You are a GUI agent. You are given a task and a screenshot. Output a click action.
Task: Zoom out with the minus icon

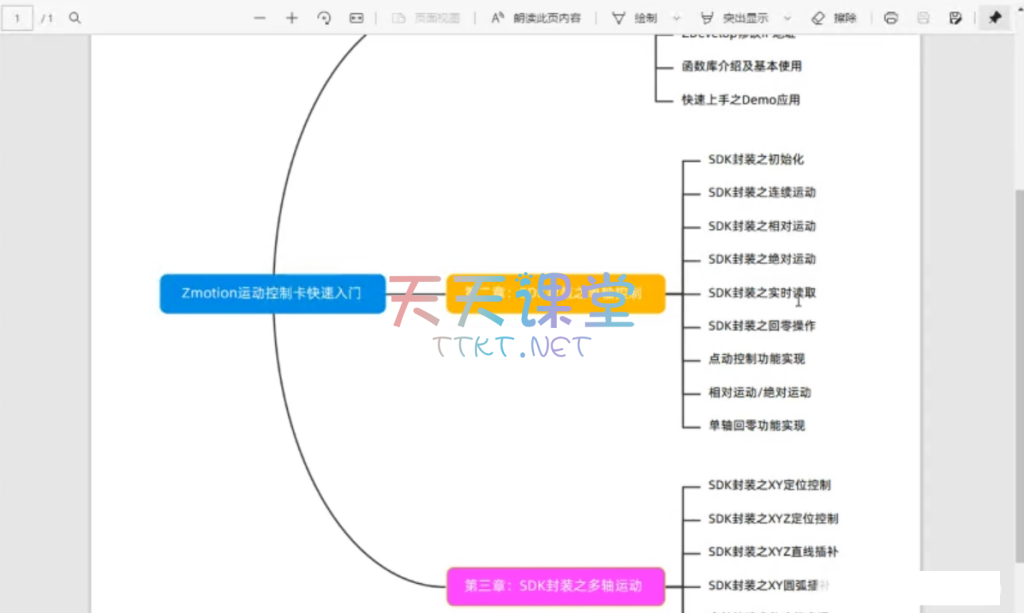coord(260,18)
